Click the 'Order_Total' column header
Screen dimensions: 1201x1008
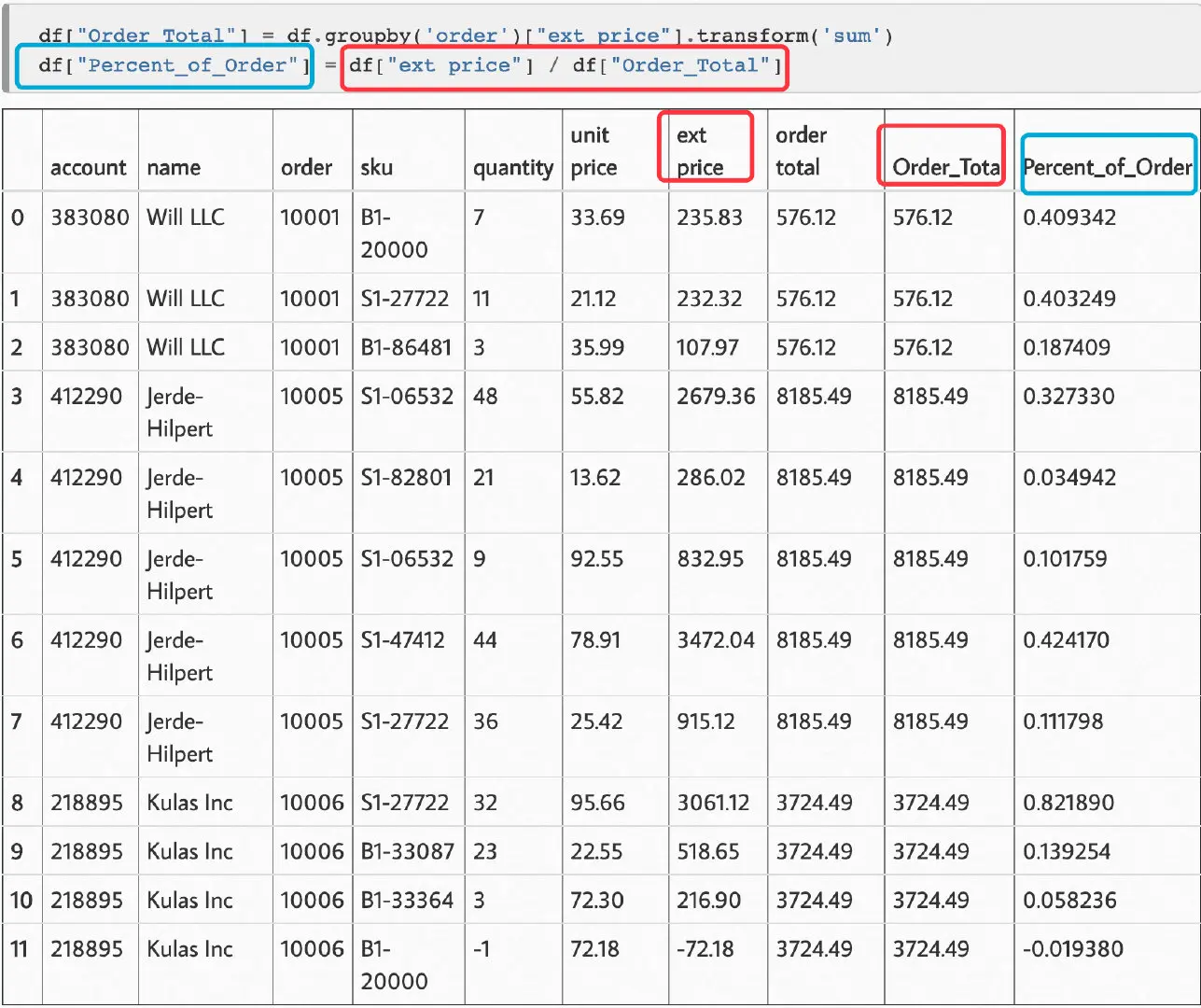(946, 167)
